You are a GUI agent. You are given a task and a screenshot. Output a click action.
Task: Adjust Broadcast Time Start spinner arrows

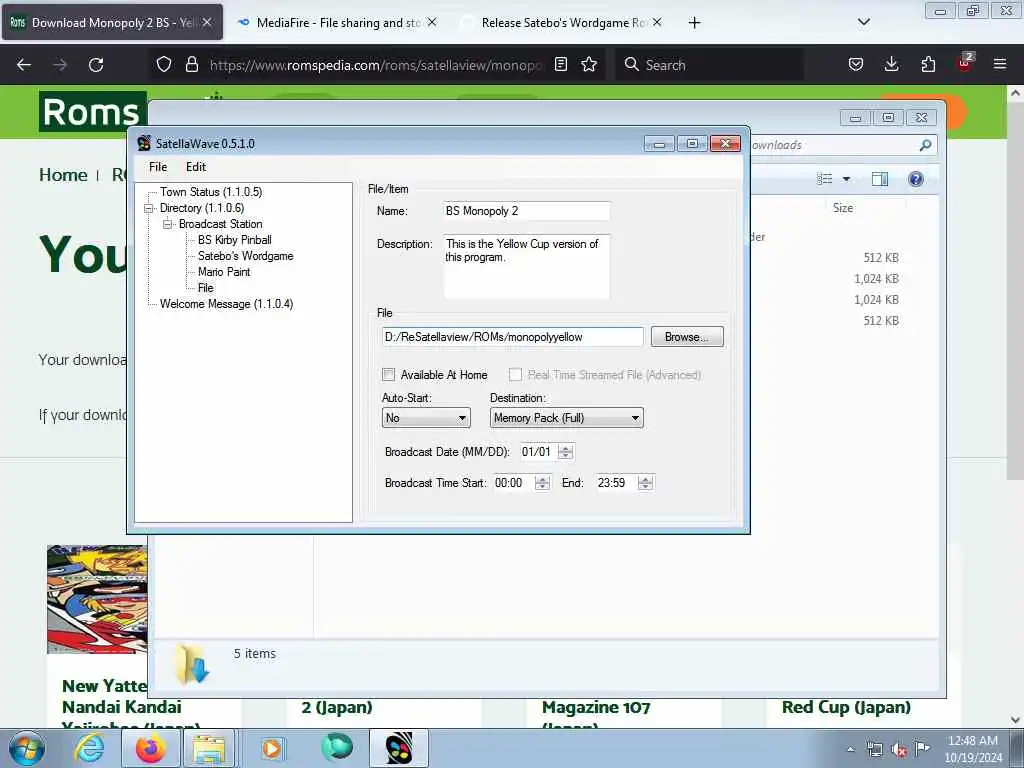click(x=541, y=483)
